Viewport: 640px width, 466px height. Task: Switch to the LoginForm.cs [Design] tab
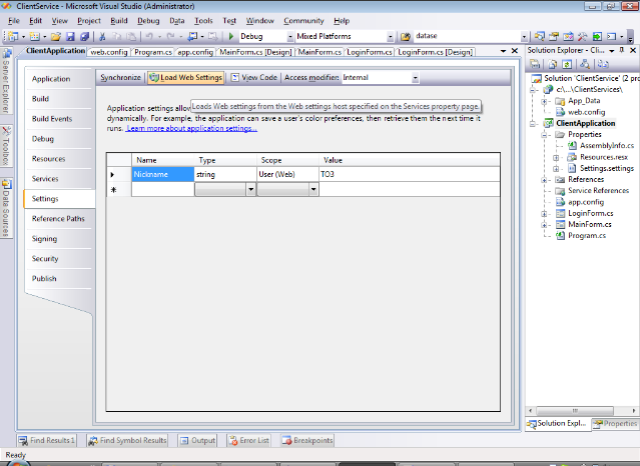coord(435,52)
